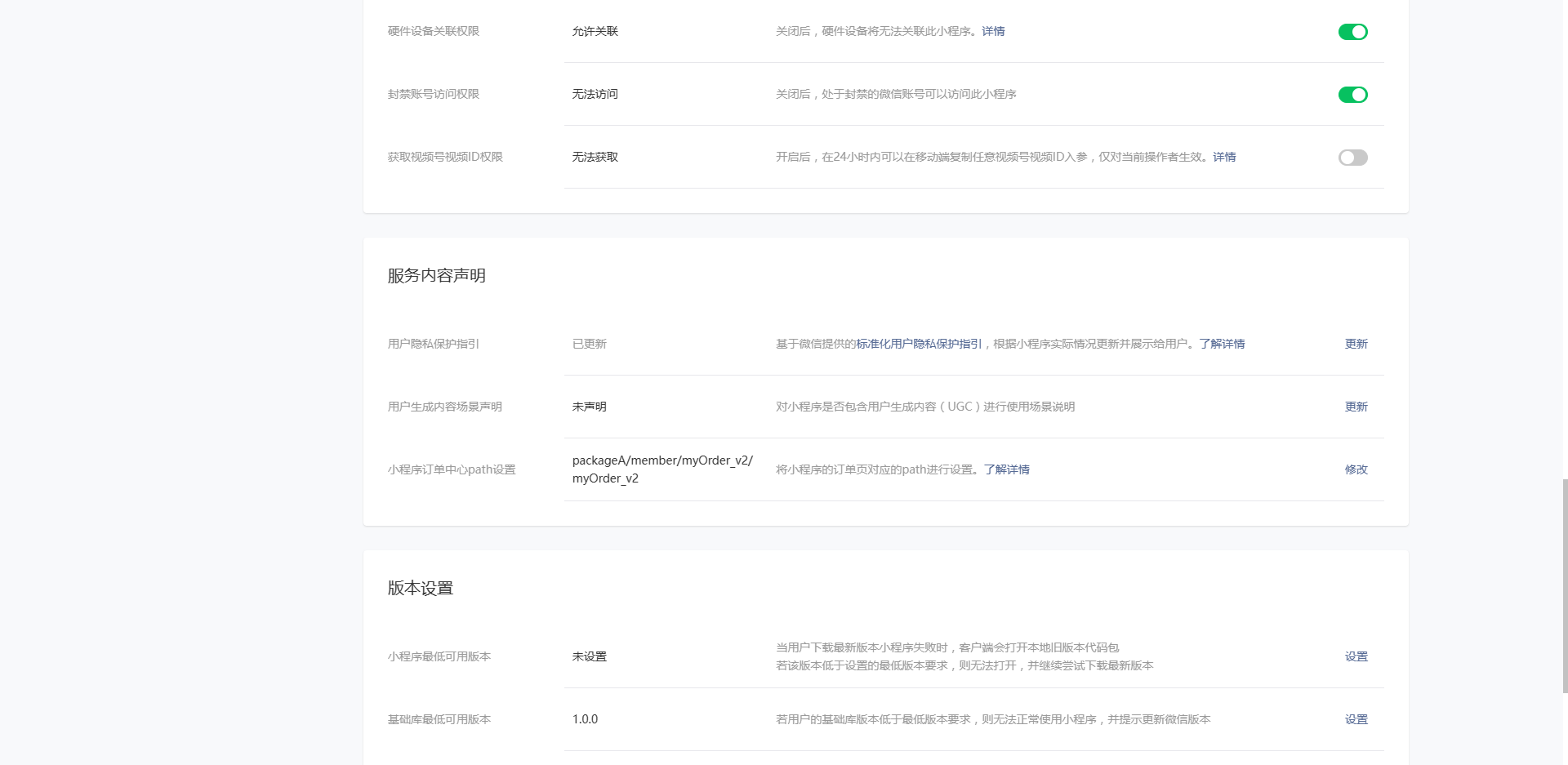Open the 标准化用户隐私保护指引 link
This screenshot has height=765, width=1568.
tap(919, 344)
